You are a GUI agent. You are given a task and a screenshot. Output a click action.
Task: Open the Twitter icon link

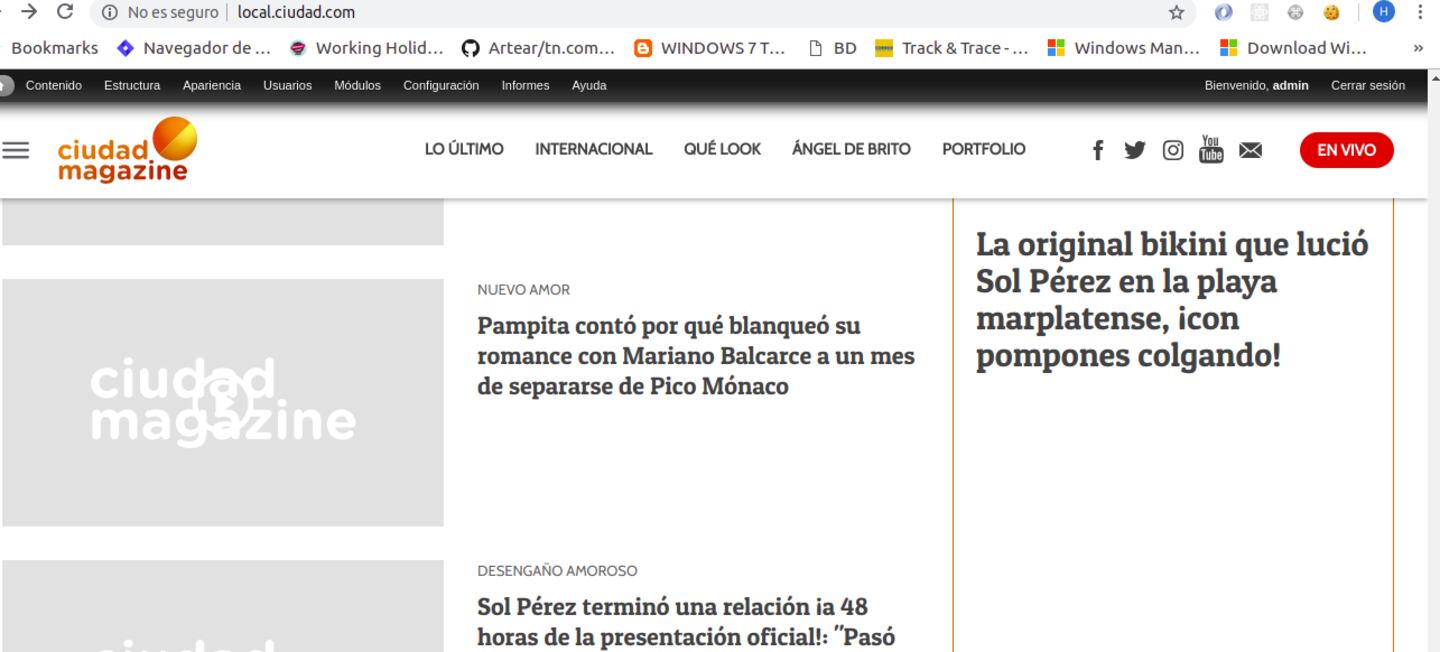(x=1134, y=150)
